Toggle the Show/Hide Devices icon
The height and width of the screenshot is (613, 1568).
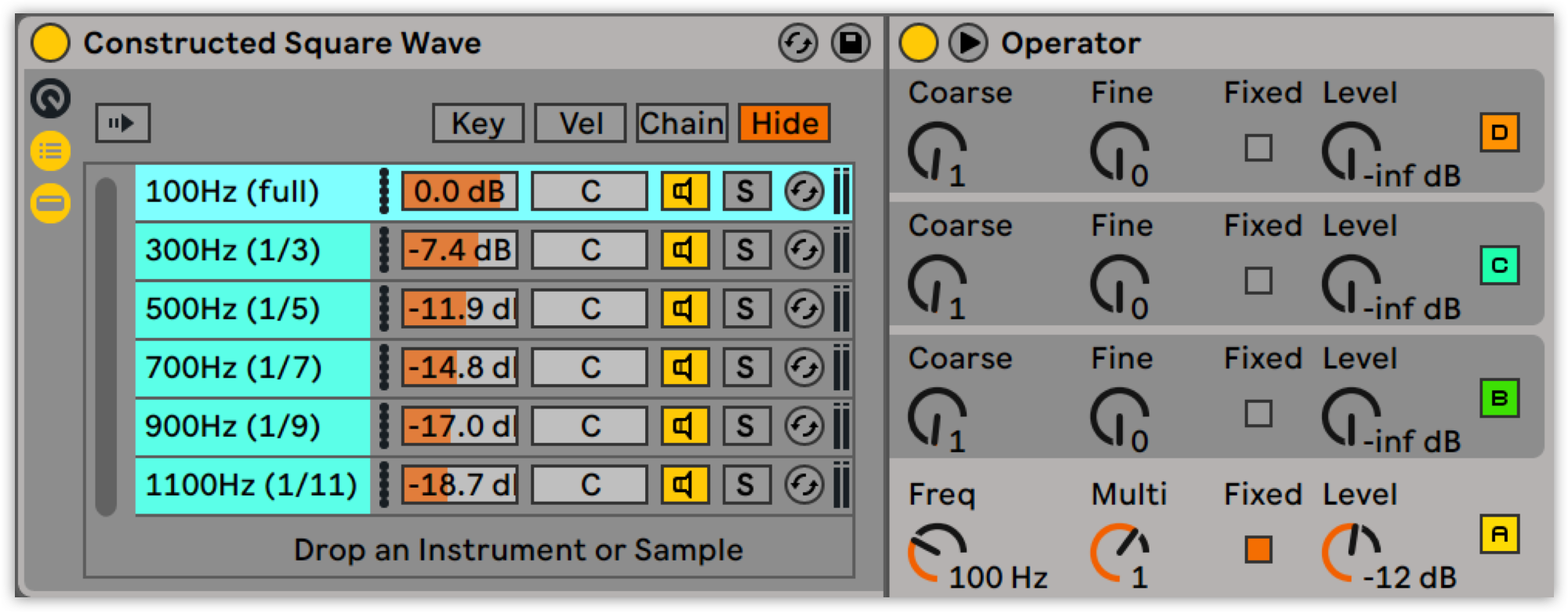coord(50,203)
